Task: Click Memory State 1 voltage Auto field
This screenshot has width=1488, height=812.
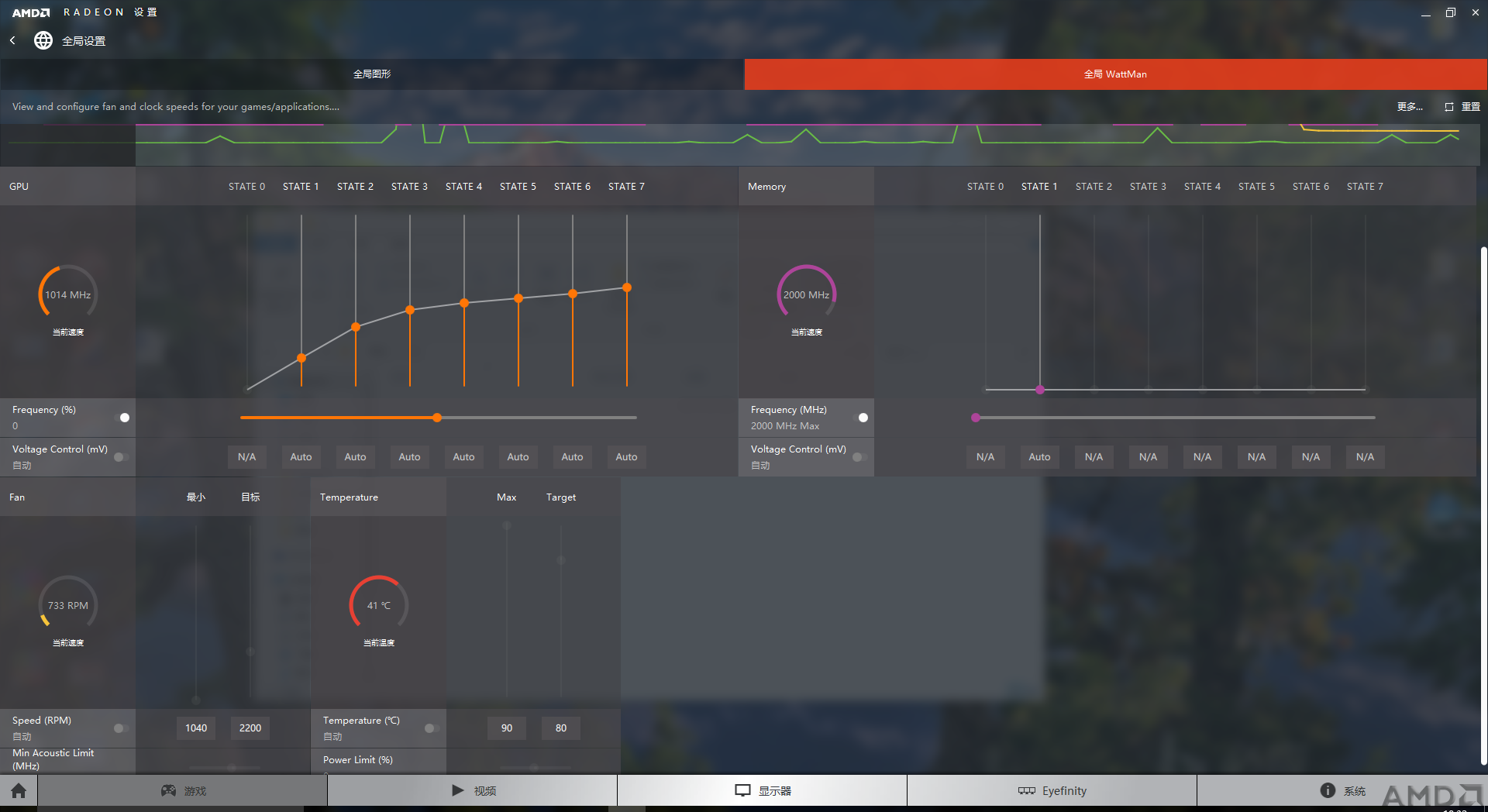Action: pyautogui.click(x=1039, y=457)
